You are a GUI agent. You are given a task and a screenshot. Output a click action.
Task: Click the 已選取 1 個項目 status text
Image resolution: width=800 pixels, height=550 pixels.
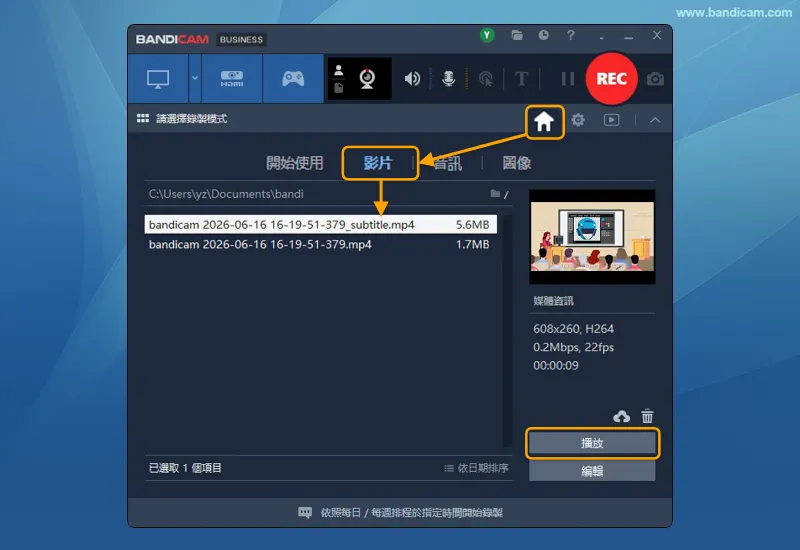185,468
